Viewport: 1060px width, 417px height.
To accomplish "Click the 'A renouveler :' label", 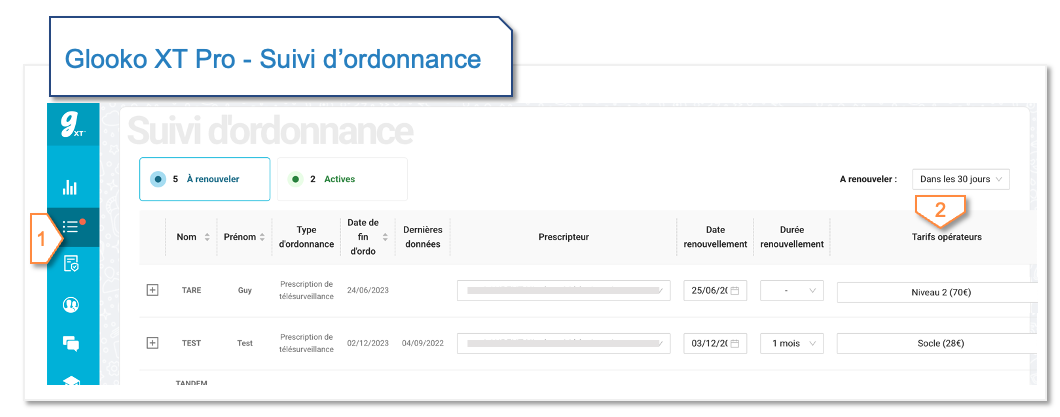I will pyautogui.click(x=868, y=180).
